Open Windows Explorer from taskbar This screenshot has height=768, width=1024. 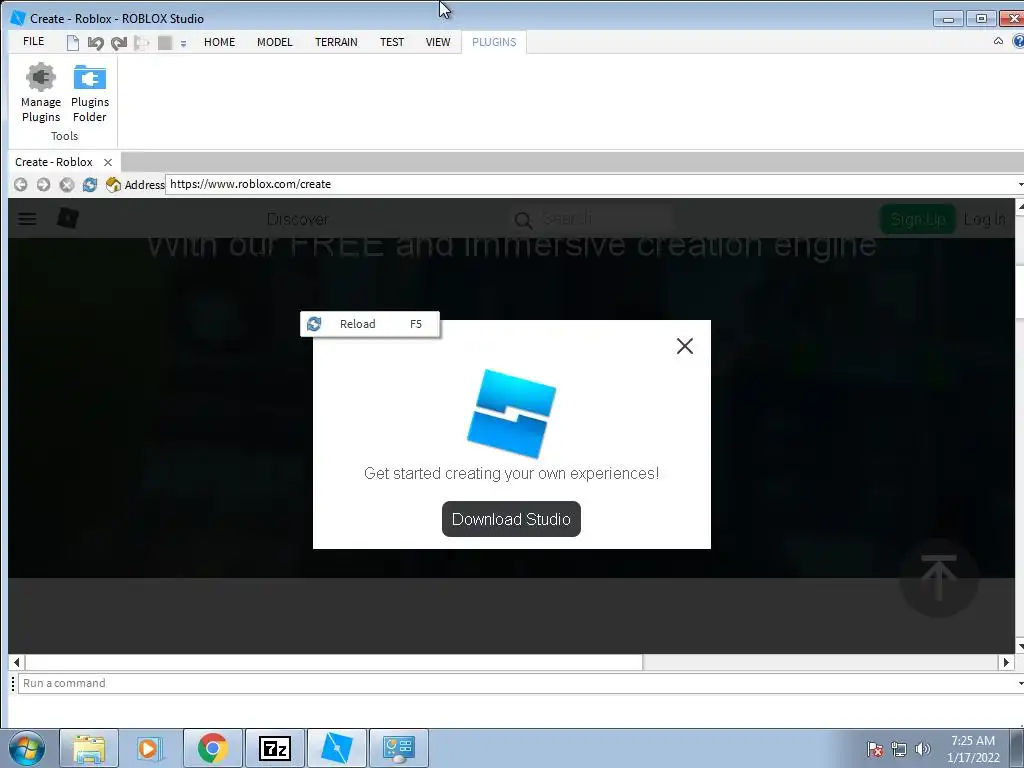point(89,748)
